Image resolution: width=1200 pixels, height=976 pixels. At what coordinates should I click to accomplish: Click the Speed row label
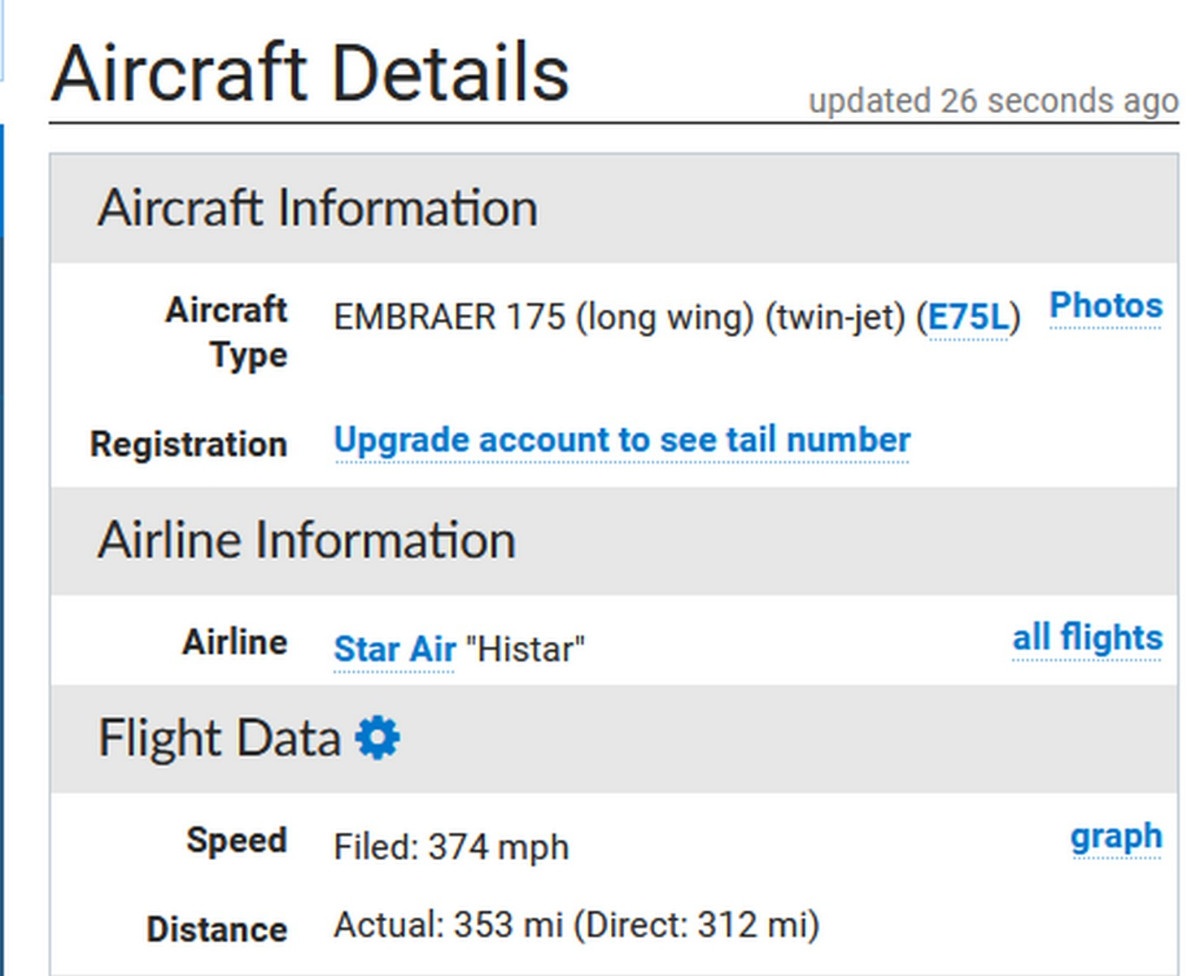coord(237,840)
